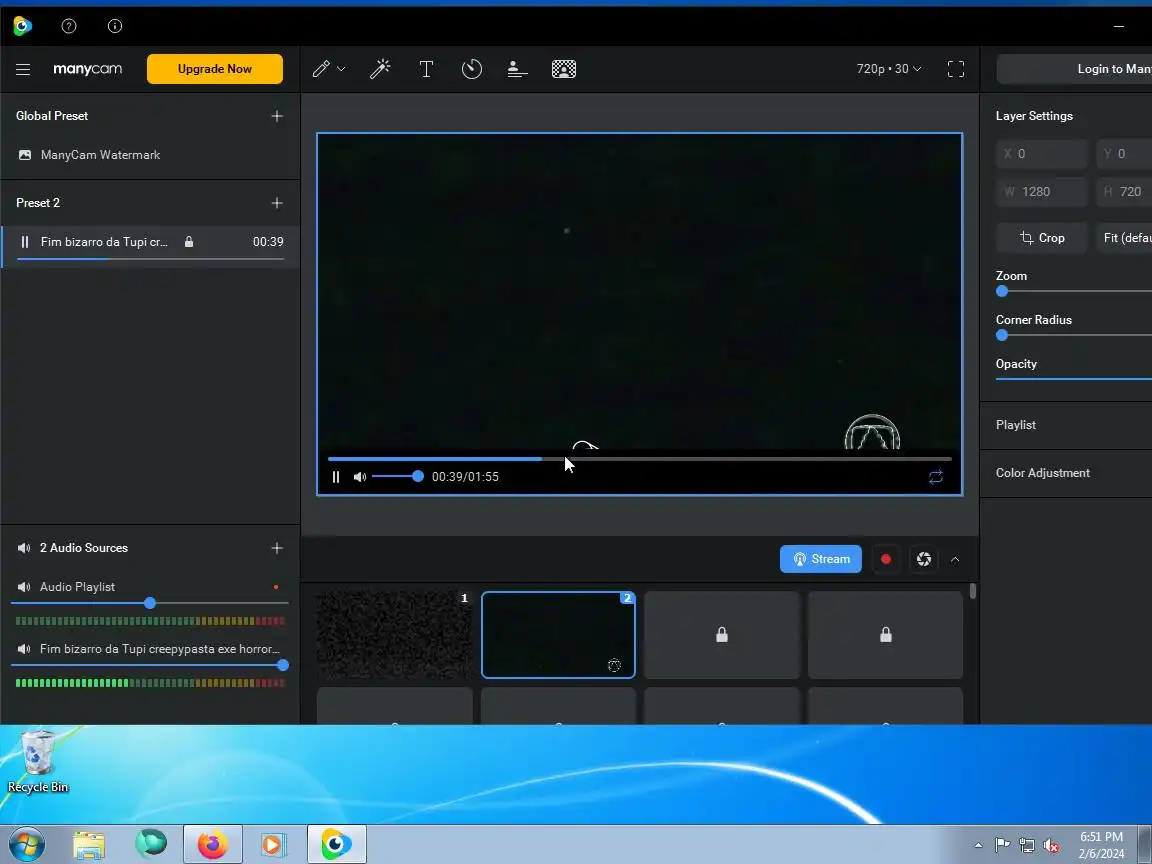Adjust the Audio Playlist volume slider
Screen dimensions: 1152x864
(x=150, y=603)
